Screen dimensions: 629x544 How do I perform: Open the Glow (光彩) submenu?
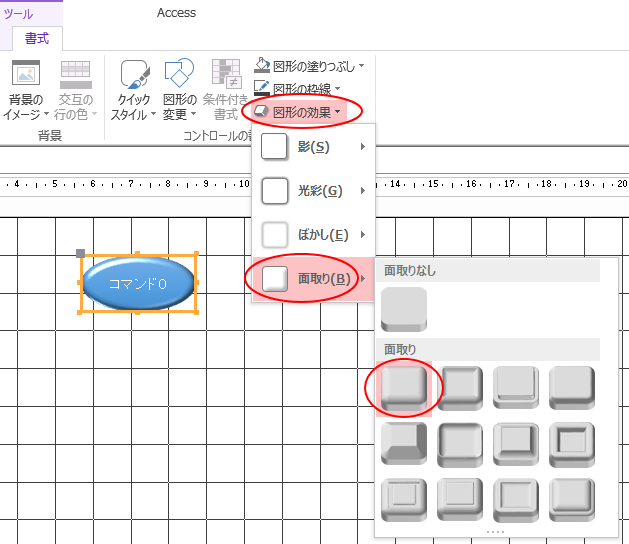point(313,191)
